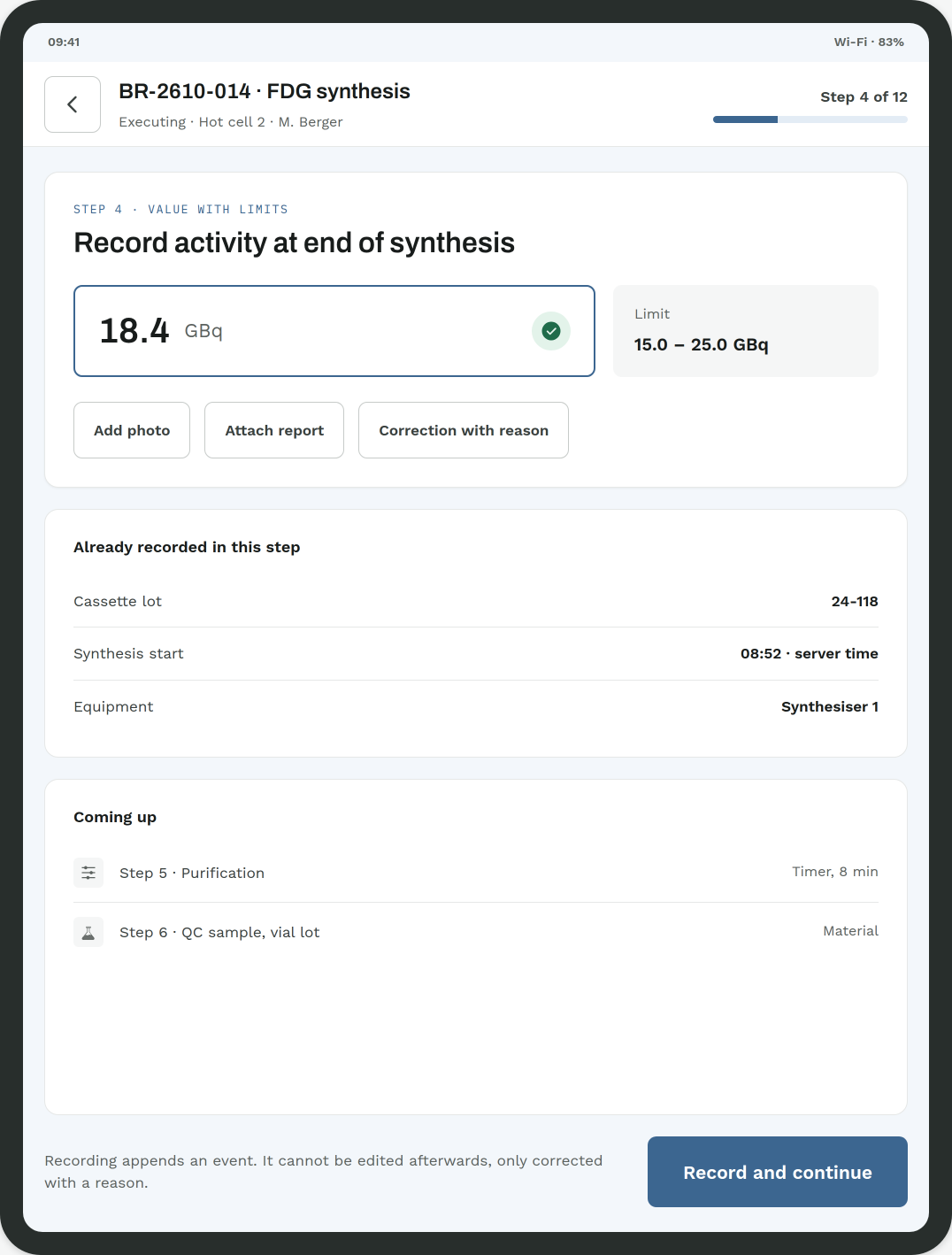Screen dimensions: 952x1255
Task: Tap the Attach report button
Action: (274, 430)
